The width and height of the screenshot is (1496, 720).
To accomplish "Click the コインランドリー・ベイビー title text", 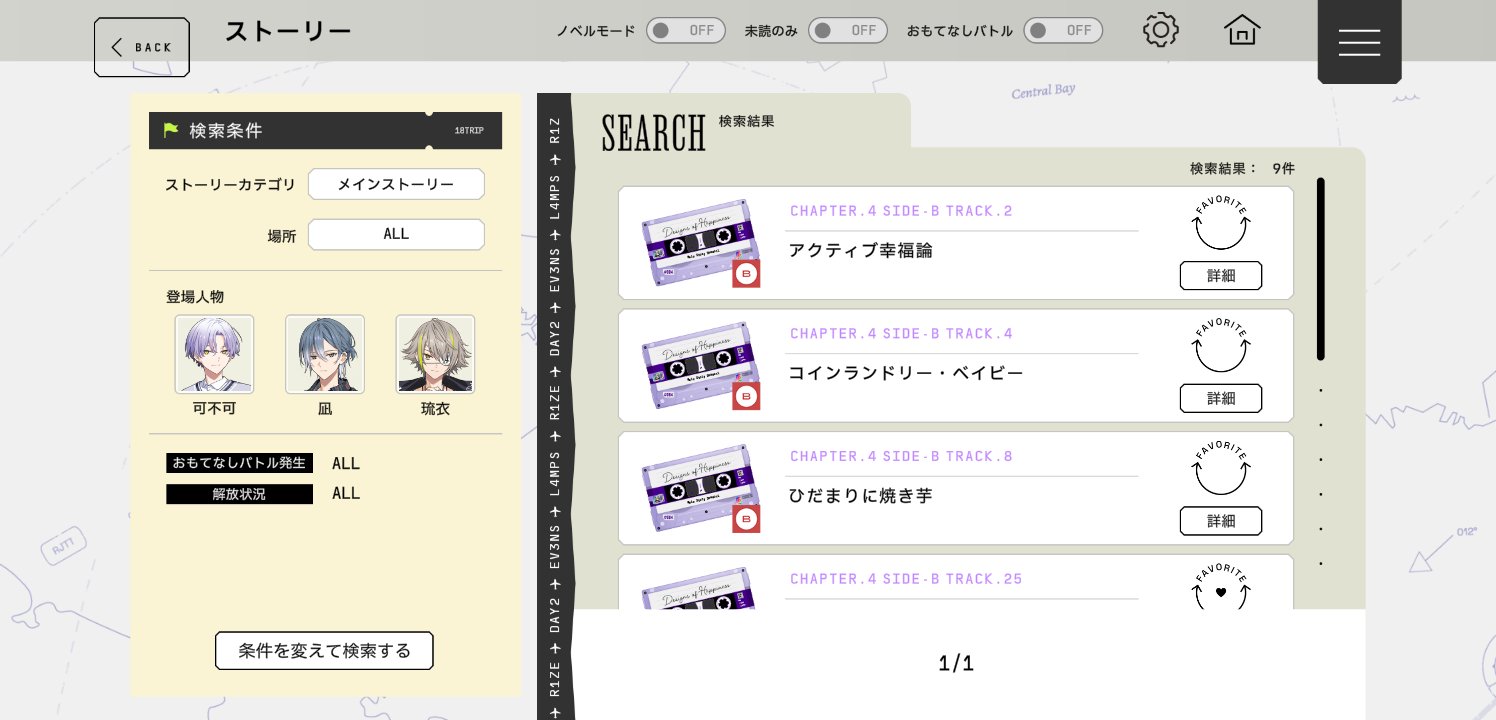I will 906,373.
